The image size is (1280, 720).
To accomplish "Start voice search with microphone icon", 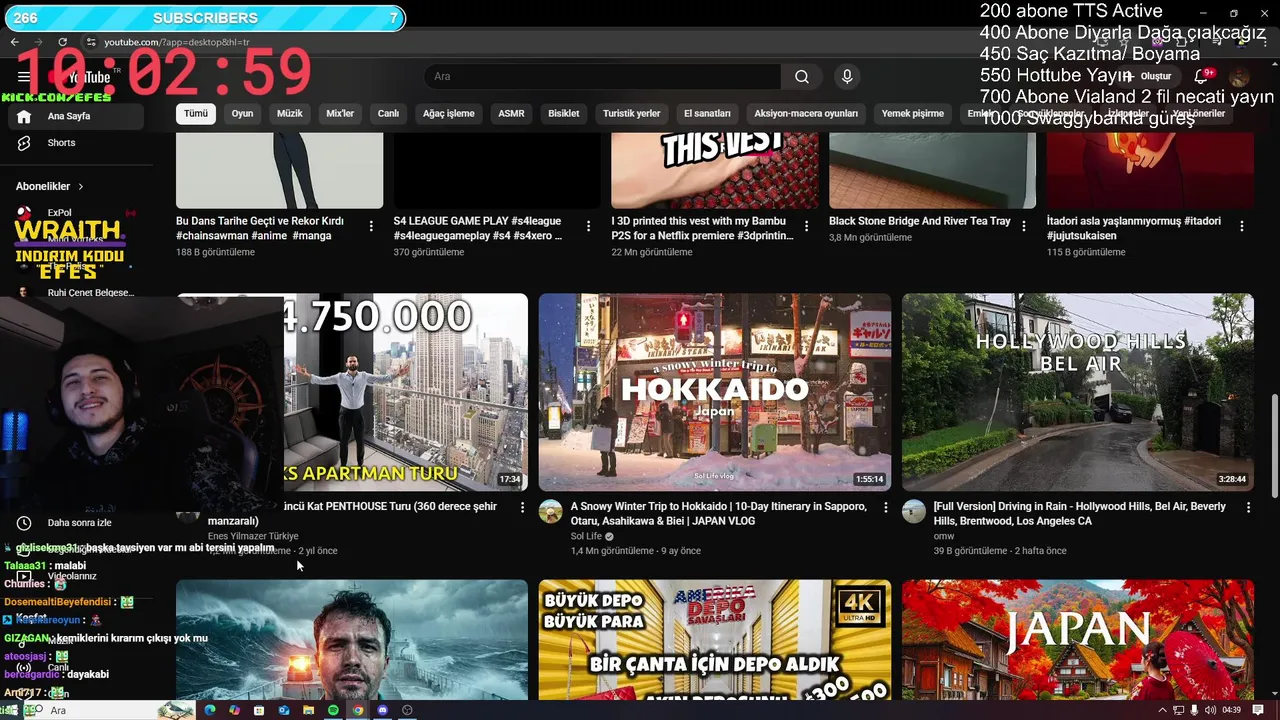I will coord(847,77).
